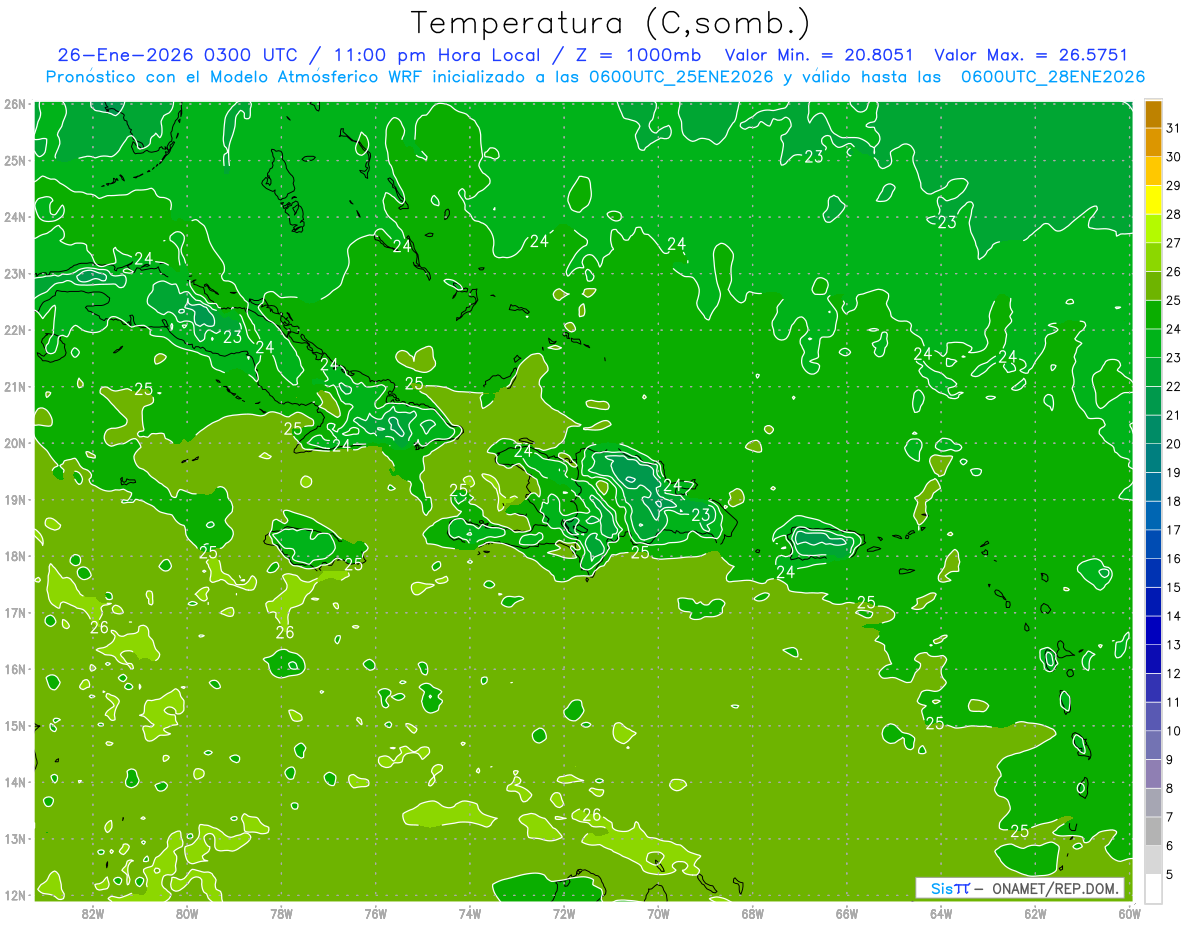Click the 78W longitude axis label
This screenshot has height=927, width=1200.
tap(281, 912)
